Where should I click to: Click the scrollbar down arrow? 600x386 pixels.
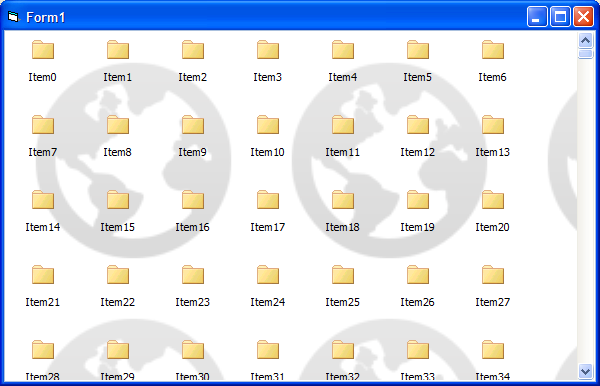(x=585, y=371)
